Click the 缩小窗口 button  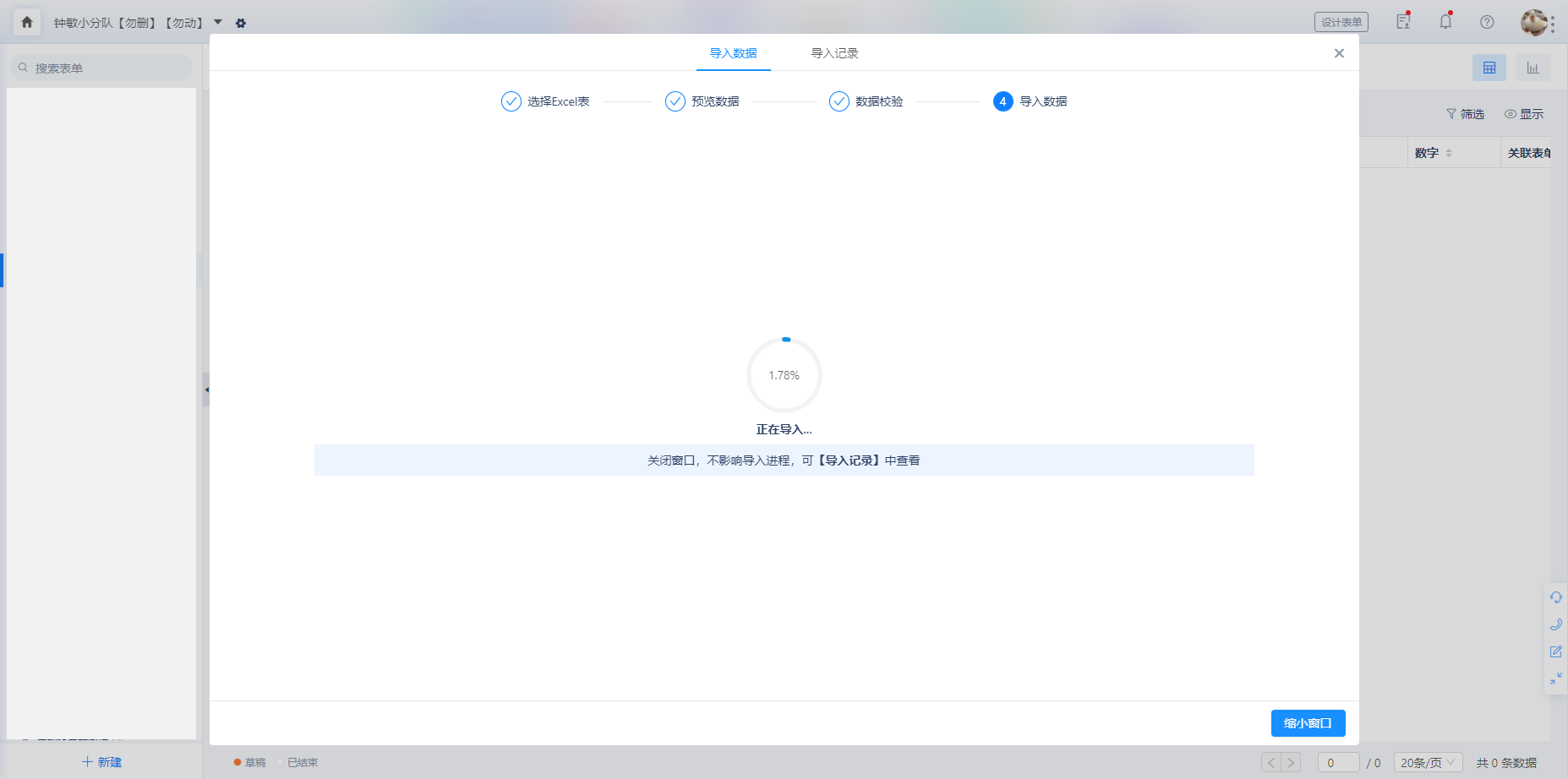click(1308, 723)
